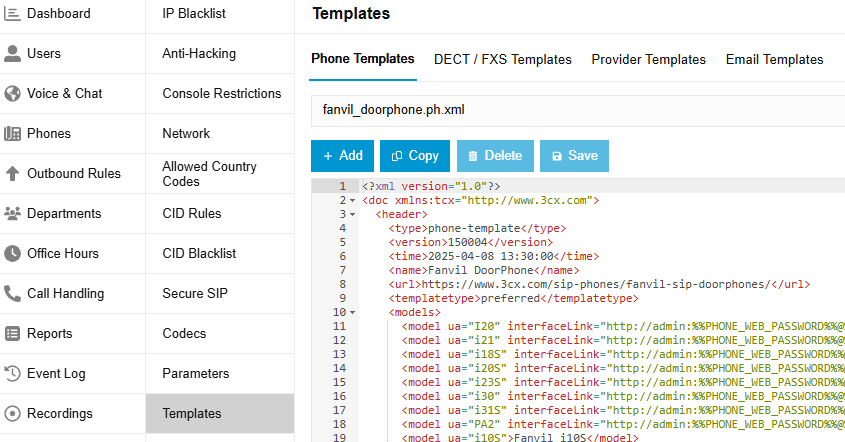Collapse the doc element on line 2

(x=352, y=201)
